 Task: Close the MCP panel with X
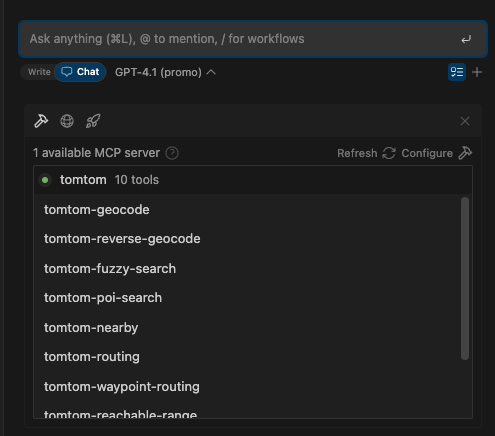point(465,121)
